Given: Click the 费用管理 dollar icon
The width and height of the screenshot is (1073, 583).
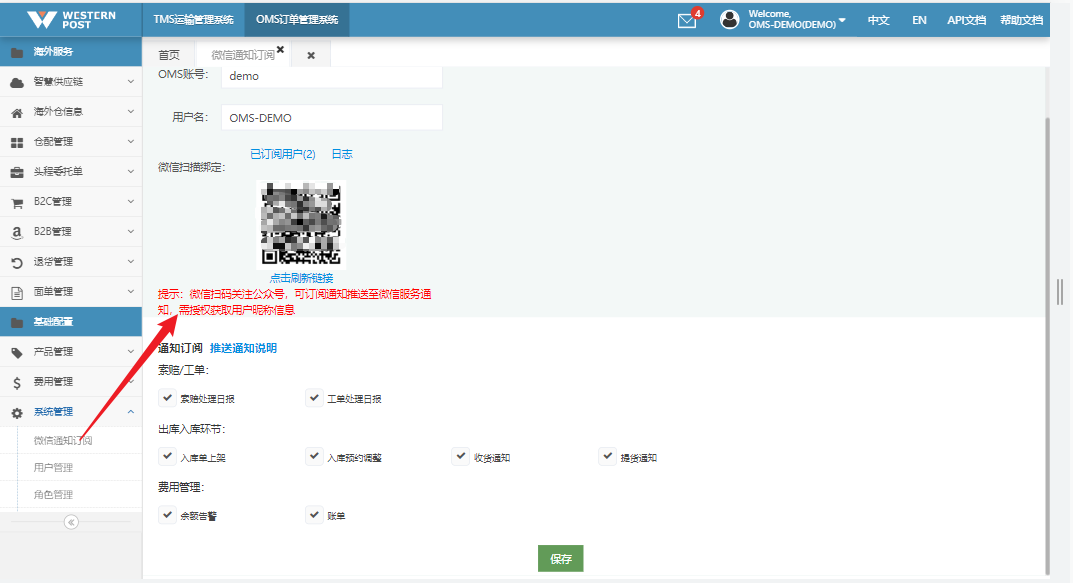Looking at the screenshot, I should 17,383.
